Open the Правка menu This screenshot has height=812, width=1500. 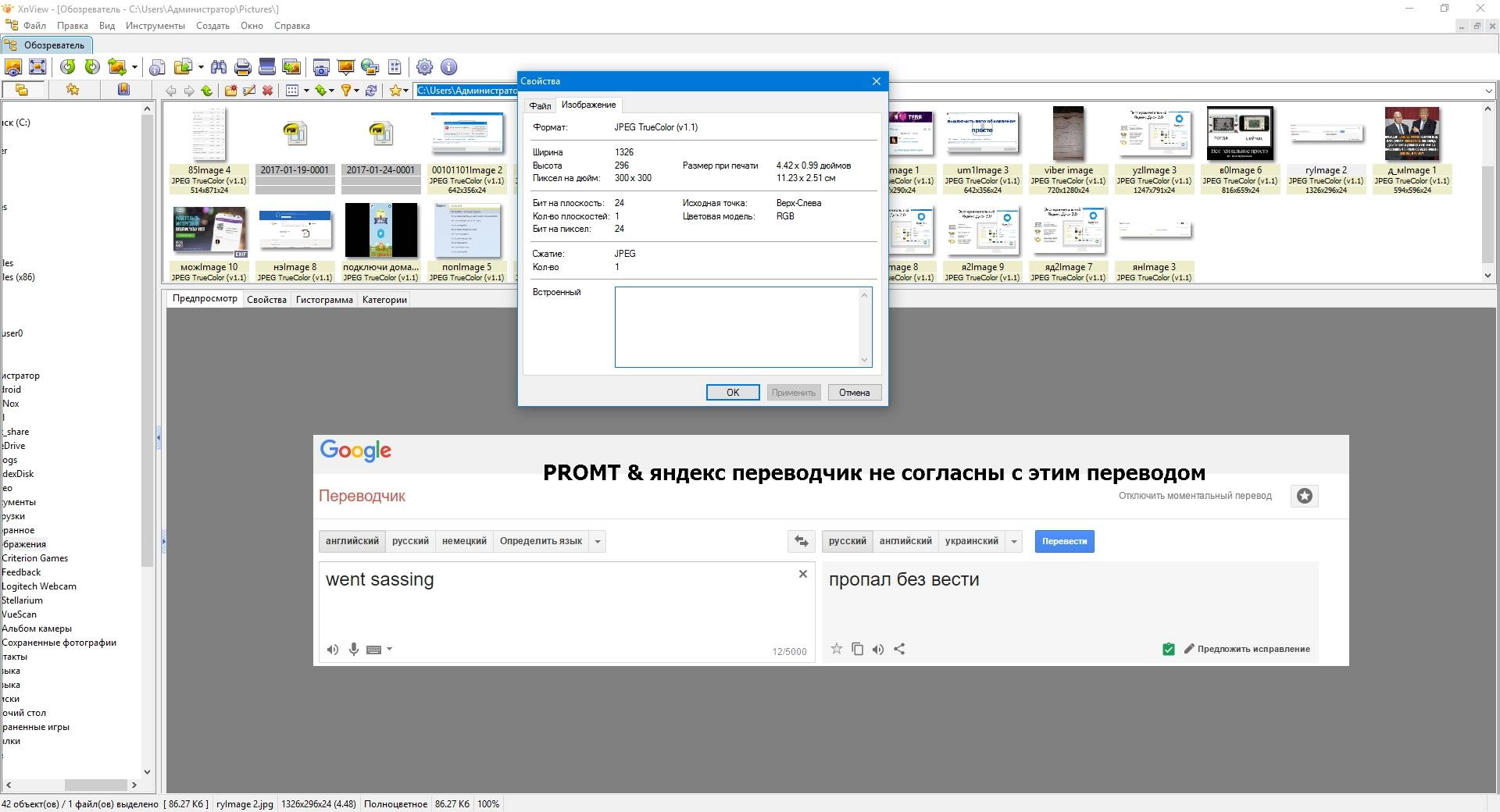(73, 26)
